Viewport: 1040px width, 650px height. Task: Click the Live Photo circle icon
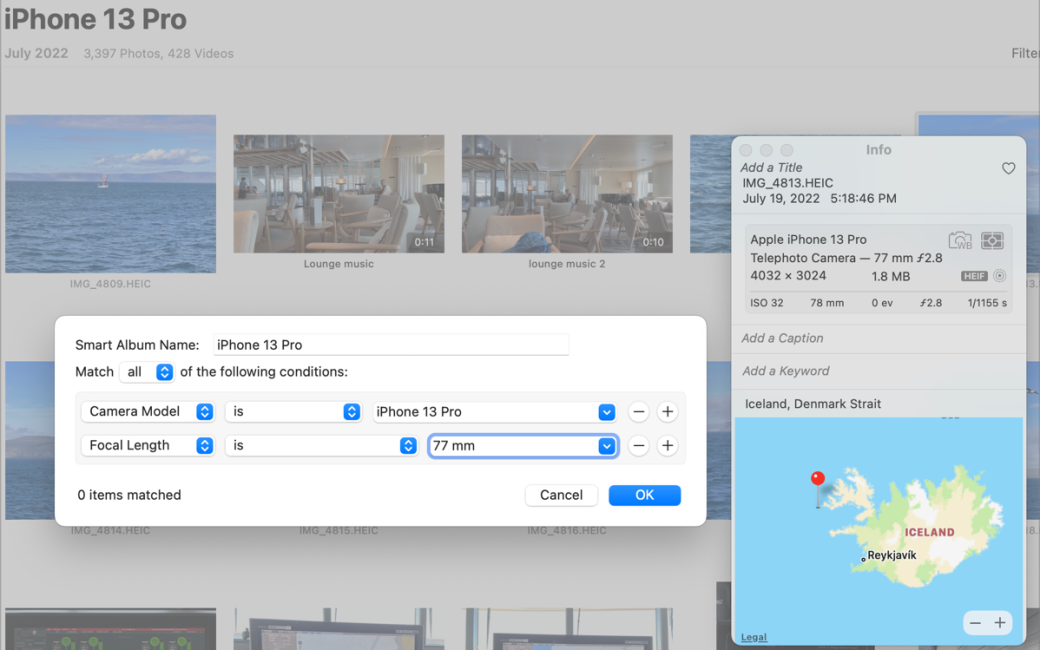999,276
